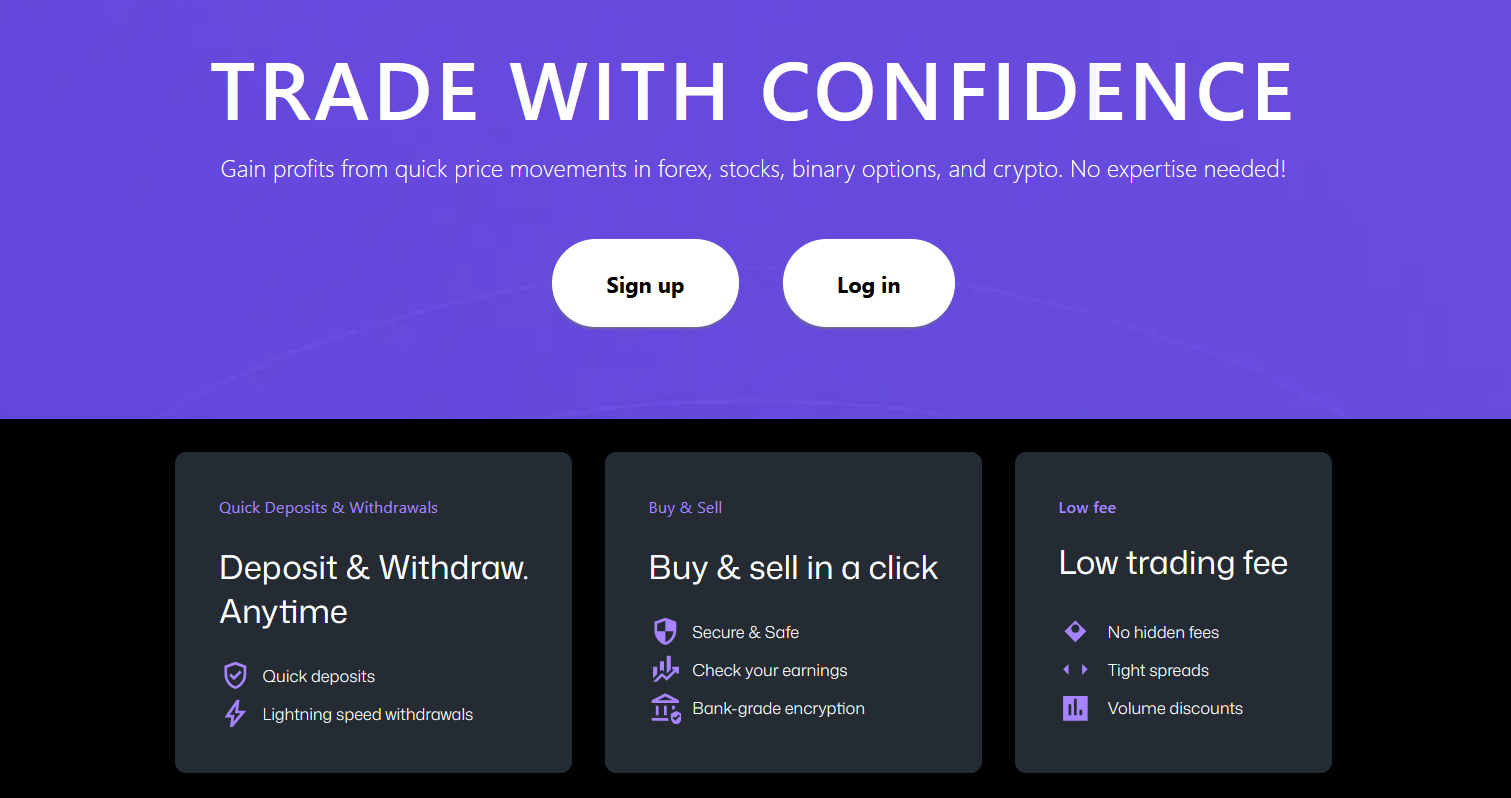Select the Buy & sell in a click heading

pyautogui.click(x=793, y=568)
